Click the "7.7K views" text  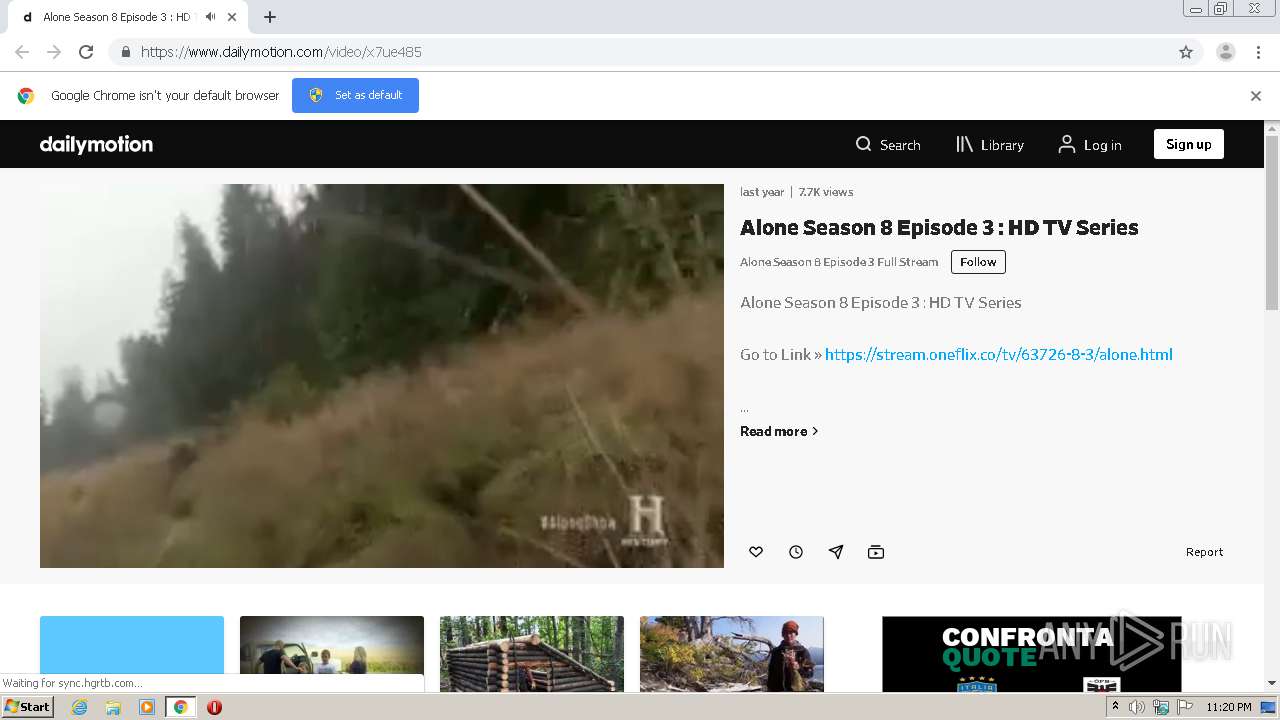pyautogui.click(x=826, y=192)
